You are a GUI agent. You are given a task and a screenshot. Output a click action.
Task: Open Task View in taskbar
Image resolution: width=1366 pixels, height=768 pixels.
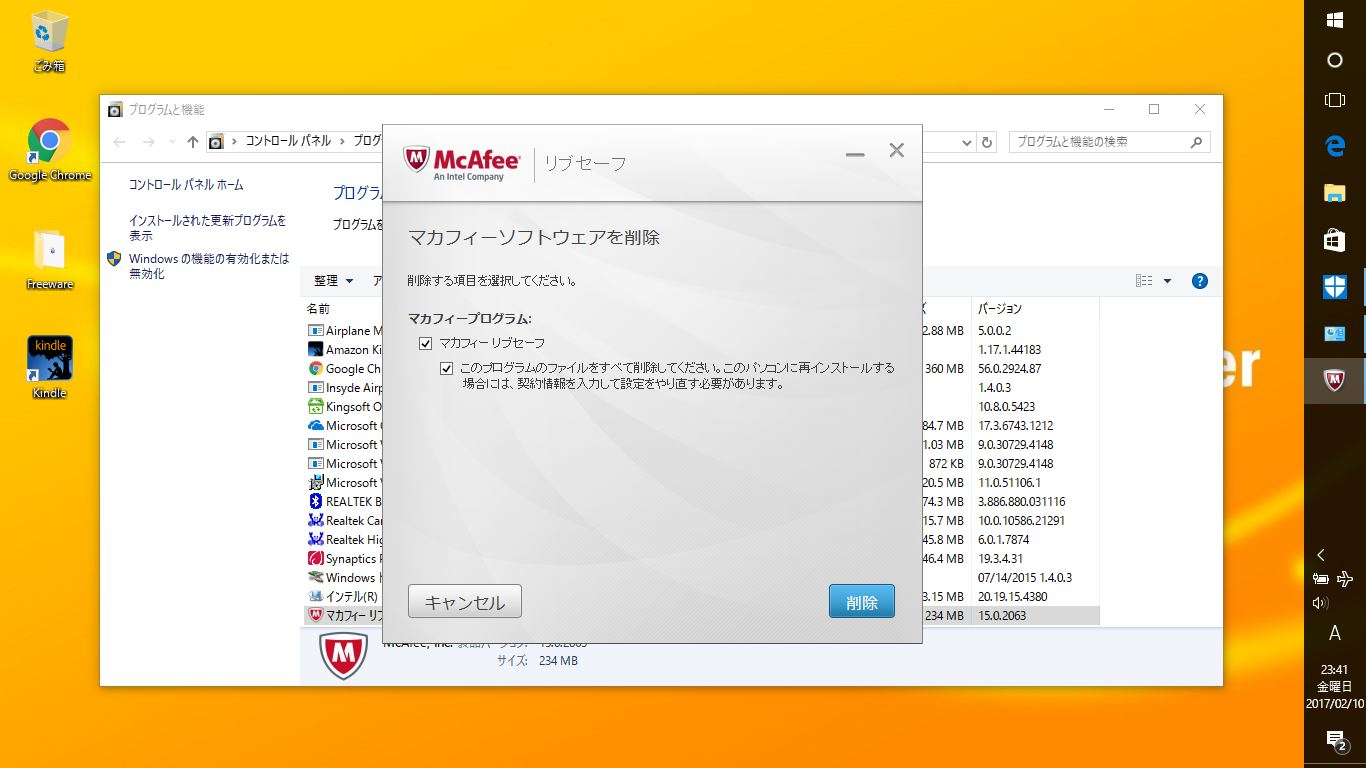pyautogui.click(x=1334, y=100)
